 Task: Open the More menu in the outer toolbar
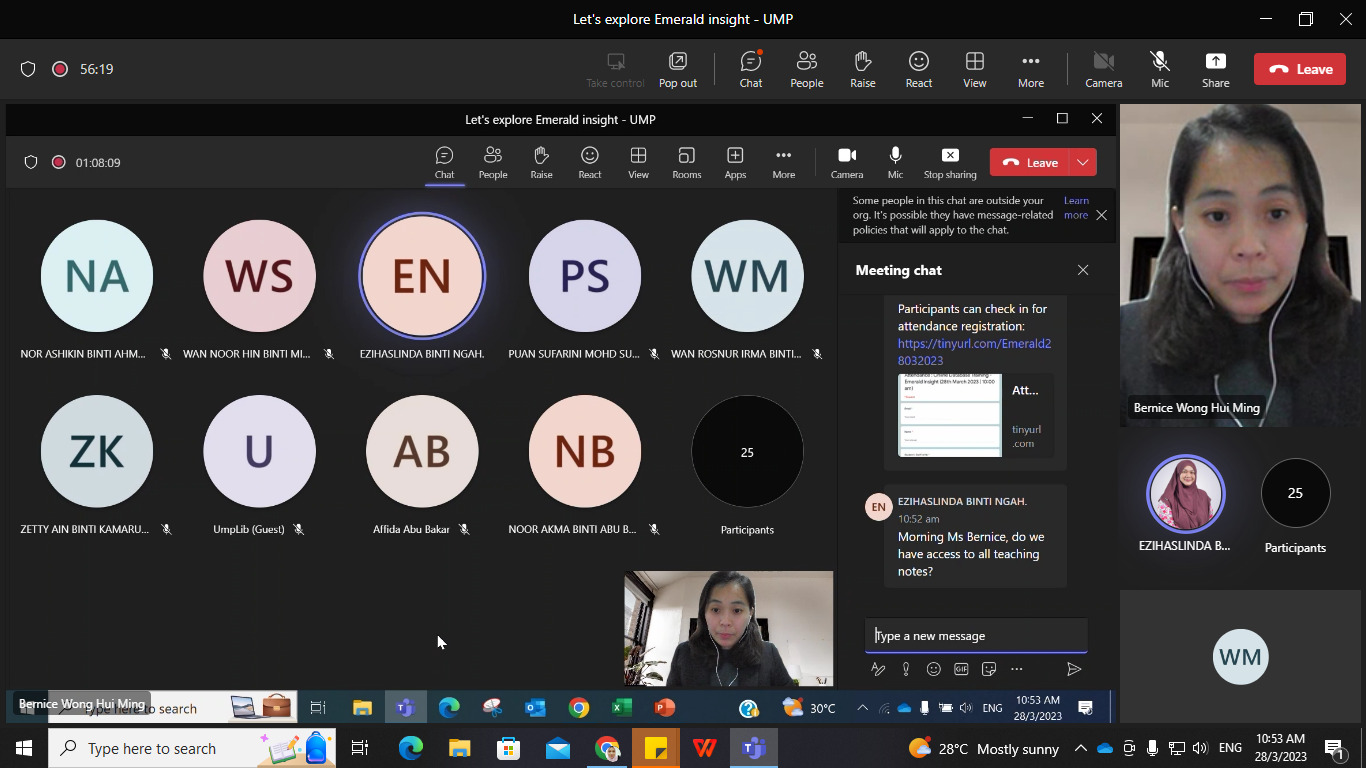point(1031,69)
